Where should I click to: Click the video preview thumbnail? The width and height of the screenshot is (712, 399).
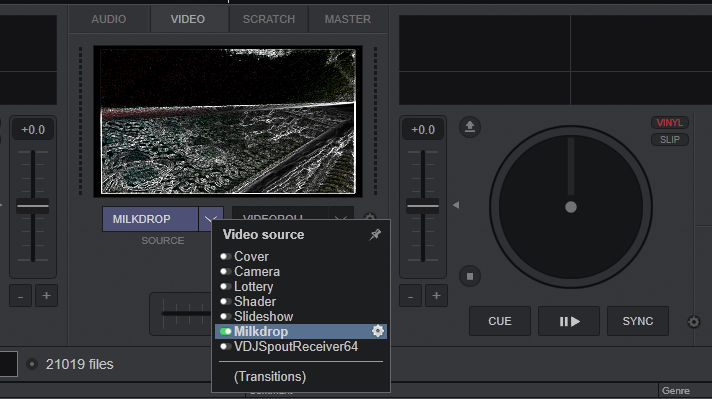point(228,121)
